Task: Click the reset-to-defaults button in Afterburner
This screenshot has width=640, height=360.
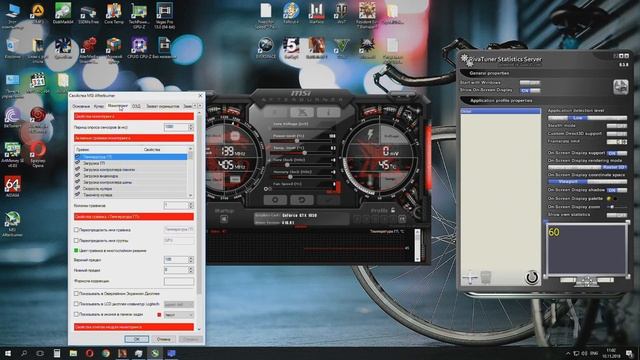Action: [x=302, y=200]
